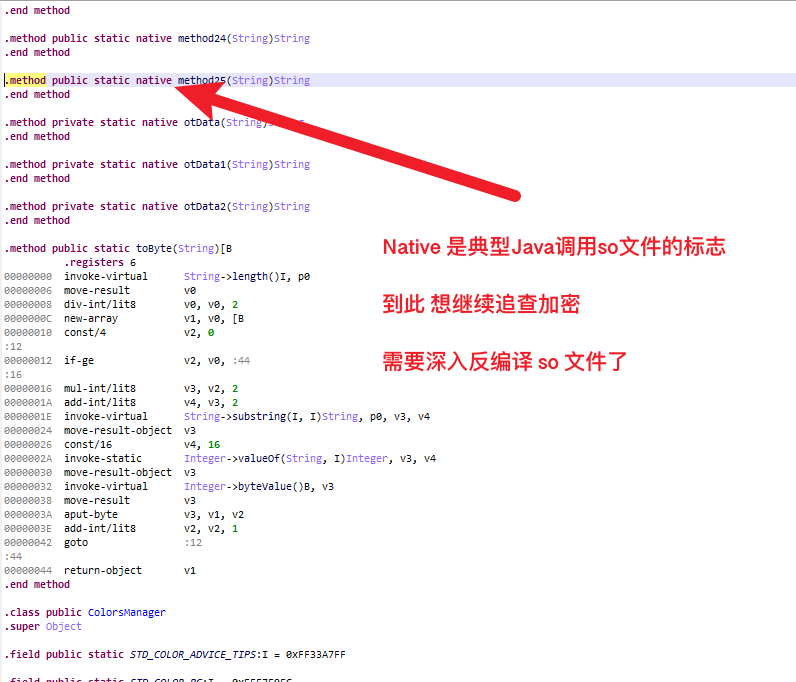Click the method25 name in highlighted line
This screenshot has height=682, width=796.
(x=202, y=80)
